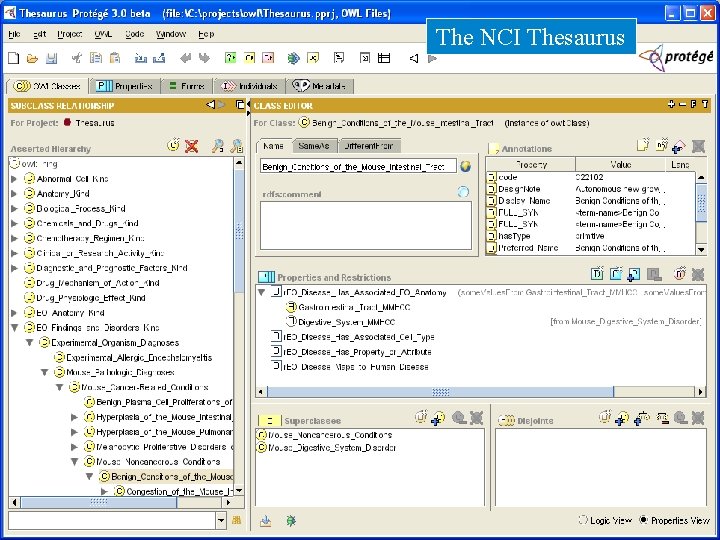This screenshot has height=540, width=720.
Task: Collapse the Mouse_Pathologic_Diagnoses node
Action: pyautogui.click(x=45, y=372)
